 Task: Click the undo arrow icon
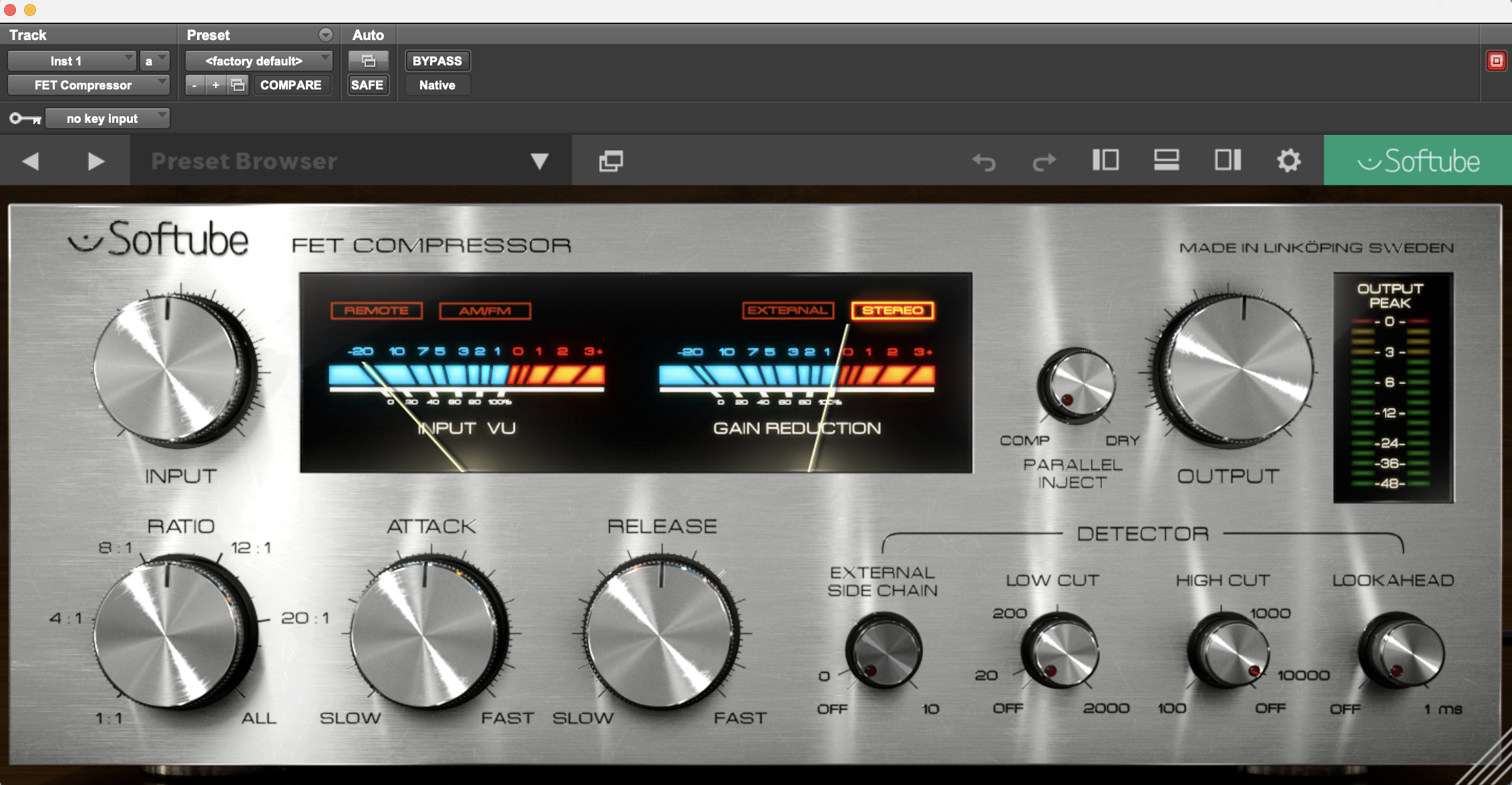click(984, 162)
